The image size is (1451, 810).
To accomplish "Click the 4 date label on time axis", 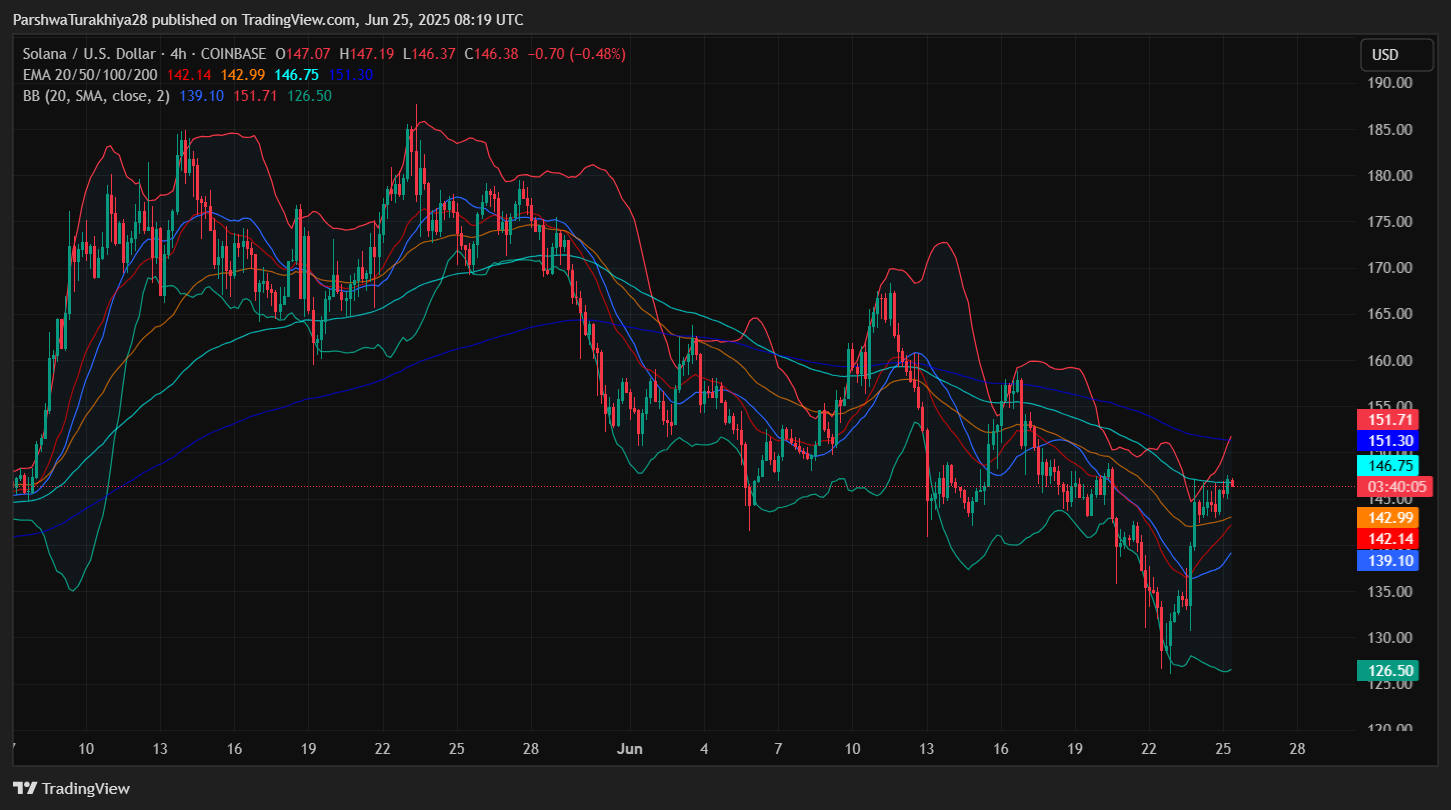I will 704,749.
